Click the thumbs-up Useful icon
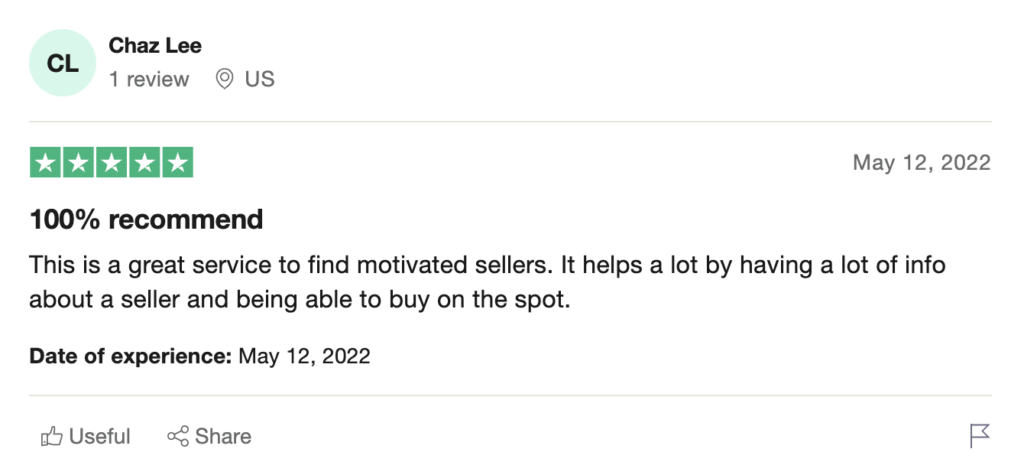The width and height of the screenshot is (1024, 462). (x=52, y=436)
